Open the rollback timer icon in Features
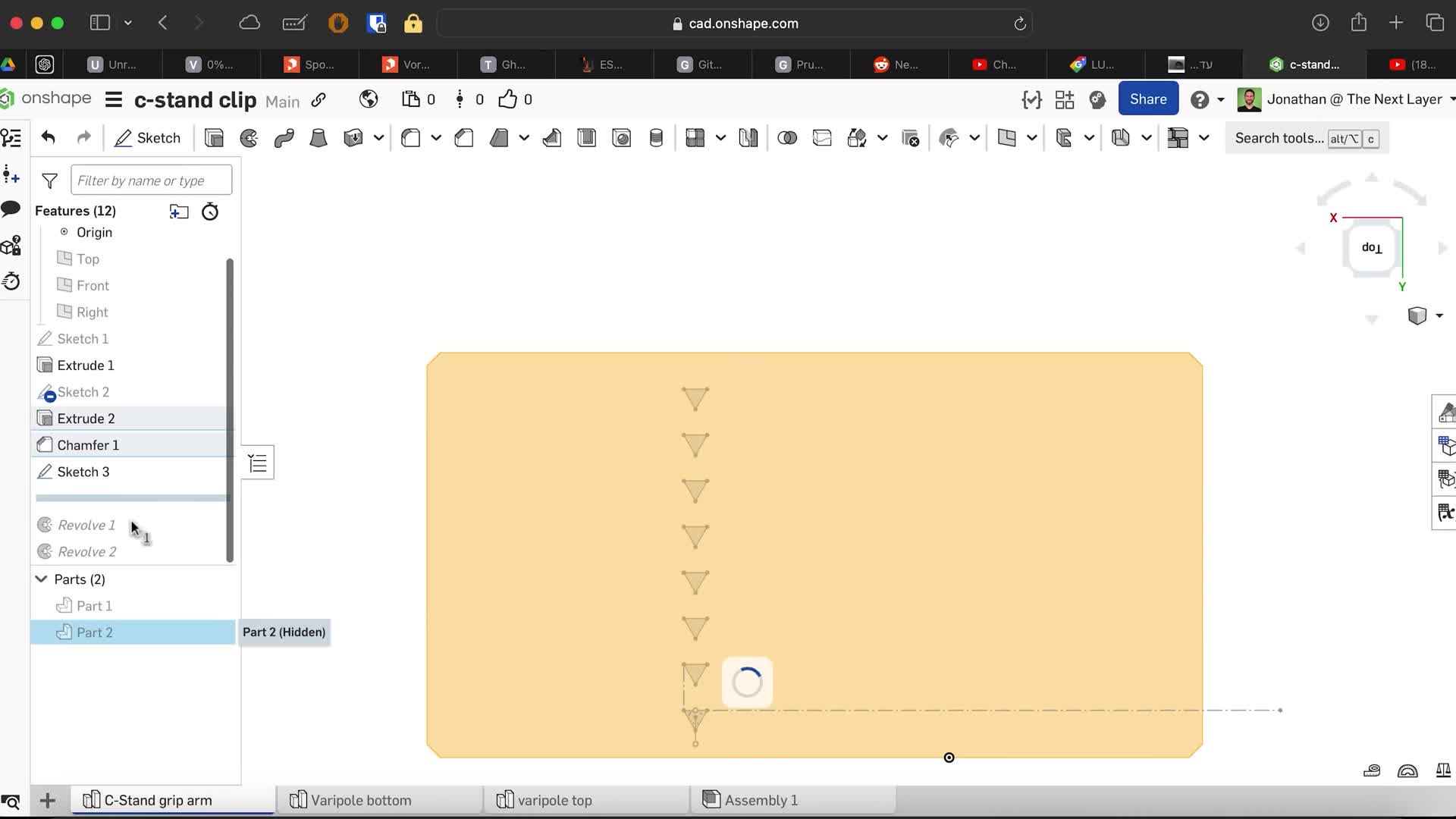This screenshot has width=1456, height=819. click(210, 212)
